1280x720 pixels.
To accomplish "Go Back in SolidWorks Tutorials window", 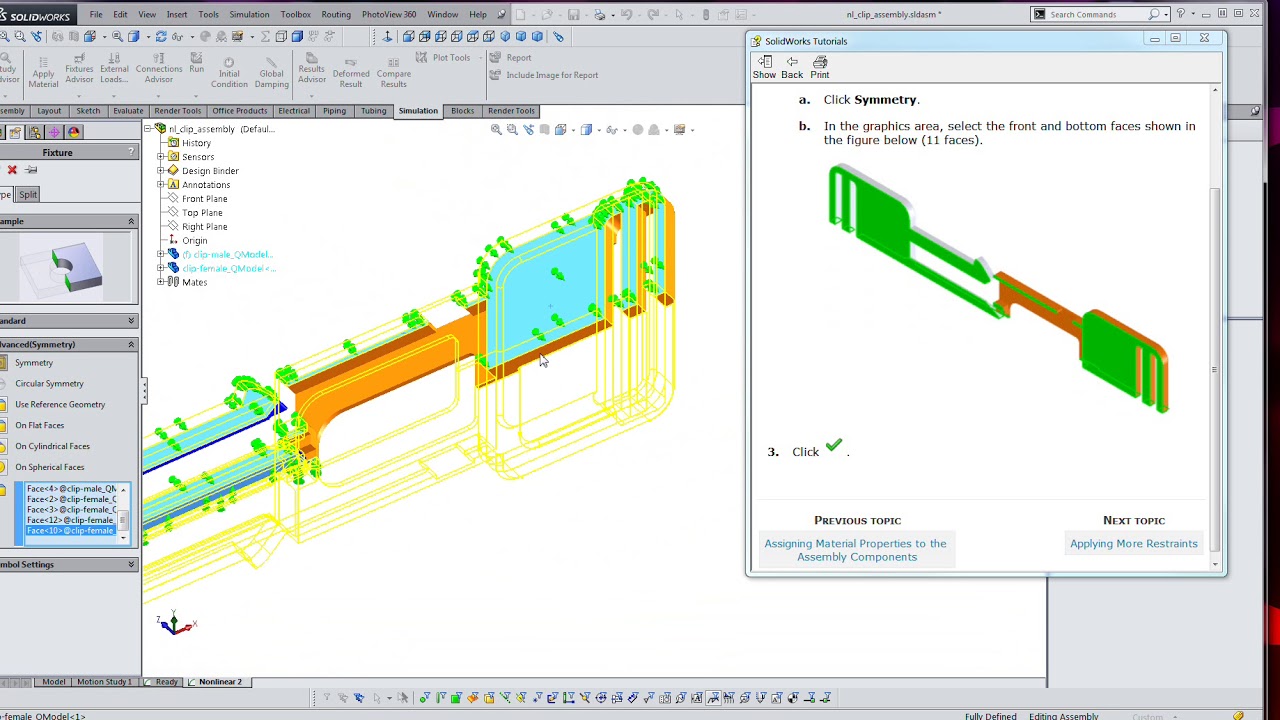I will tap(792, 67).
